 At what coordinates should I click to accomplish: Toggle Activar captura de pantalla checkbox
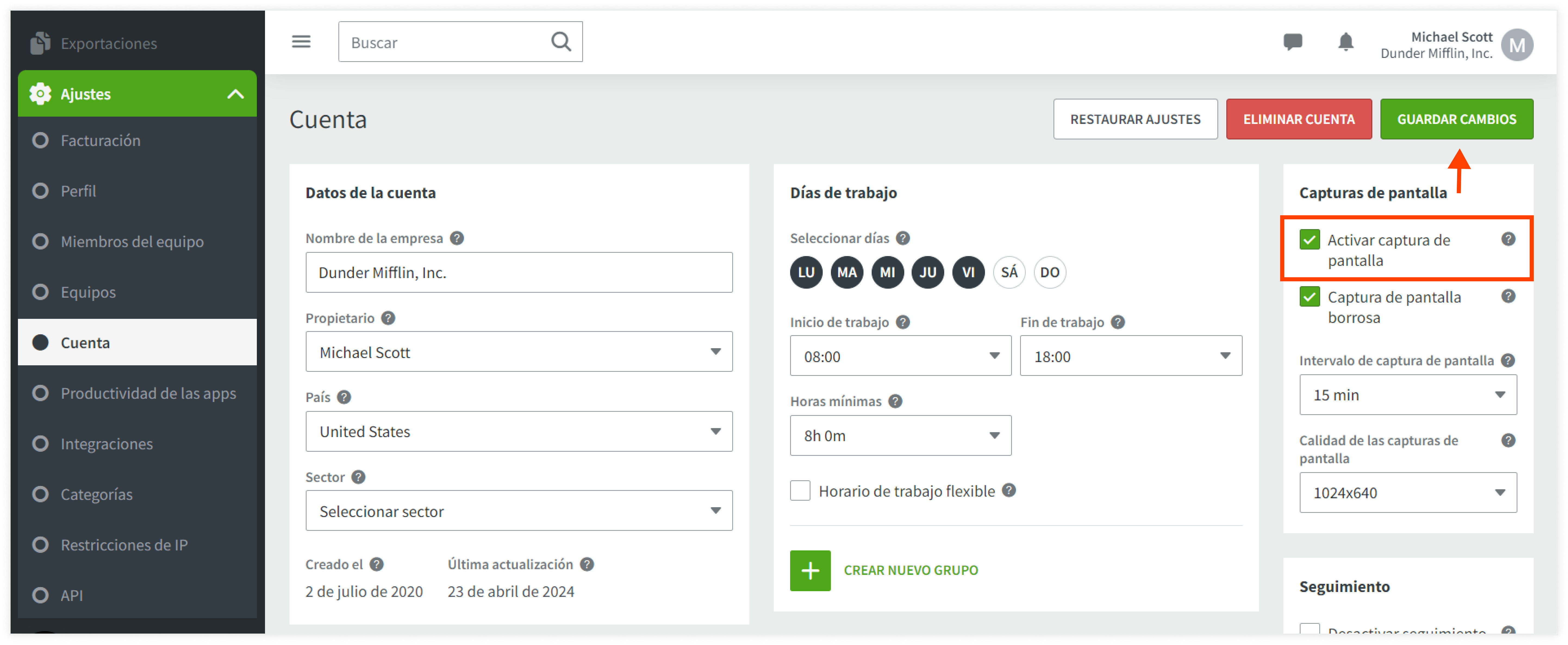coord(1309,239)
